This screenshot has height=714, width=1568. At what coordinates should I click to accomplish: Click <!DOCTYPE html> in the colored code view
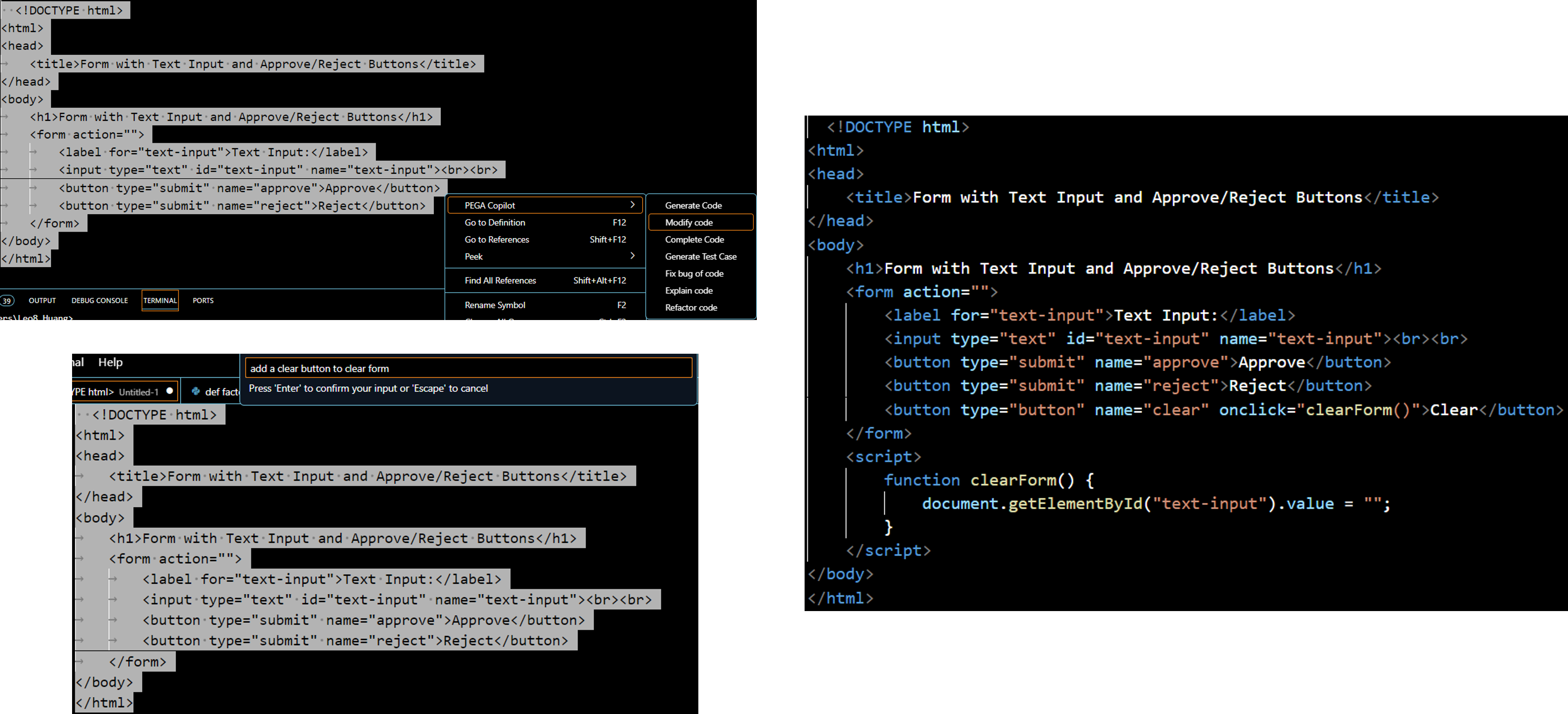coord(897,127)
